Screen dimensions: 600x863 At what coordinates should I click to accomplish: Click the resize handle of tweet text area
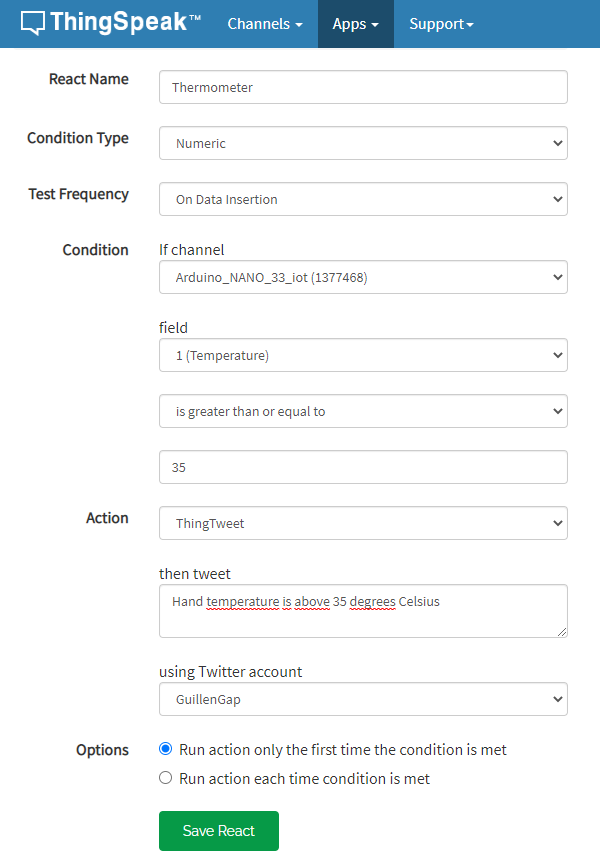[x=562, y=632]
